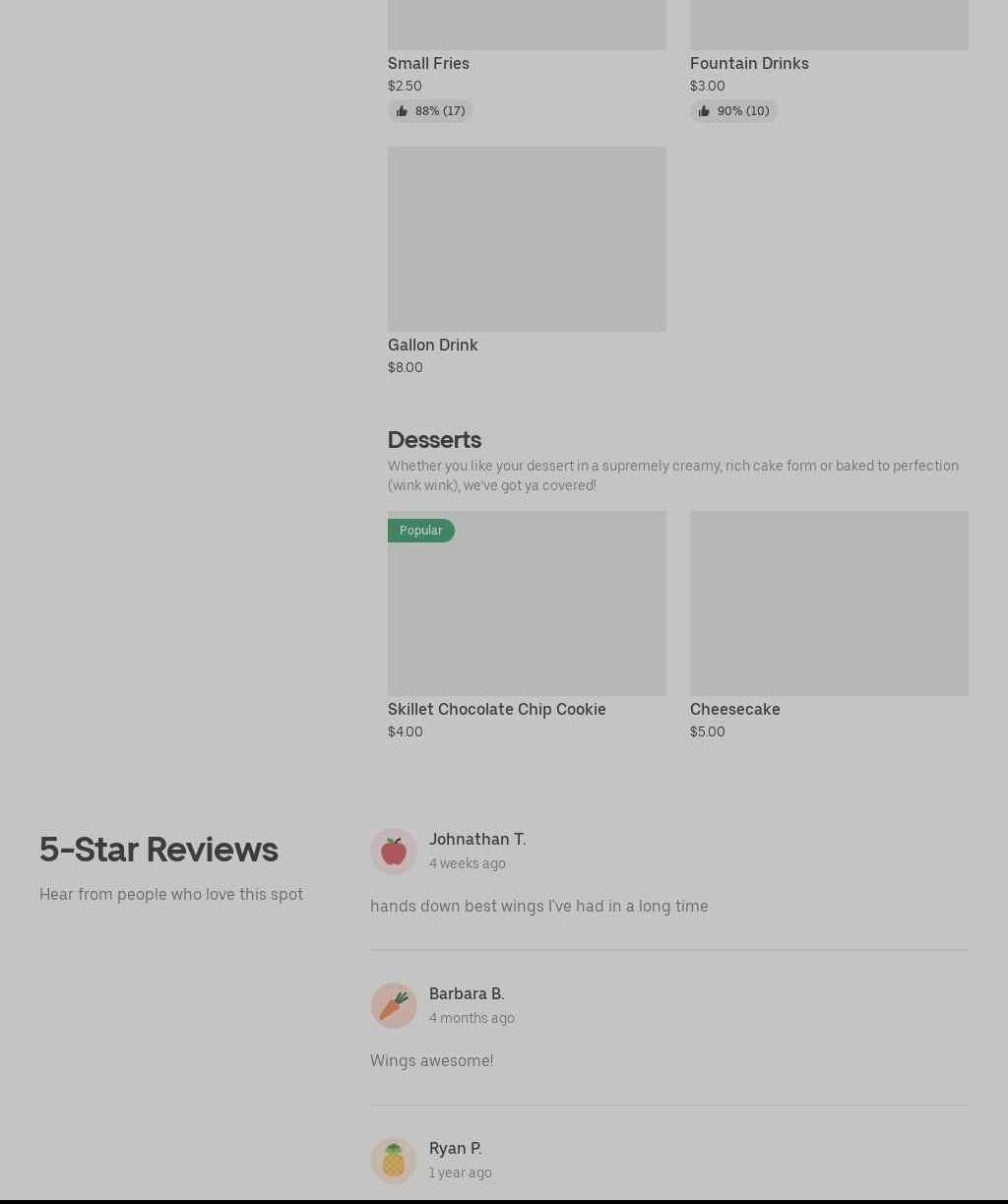Click Barbara B.'s carrot avatar icon
Screen dimensions: 1008x1204
[394, 1006]
